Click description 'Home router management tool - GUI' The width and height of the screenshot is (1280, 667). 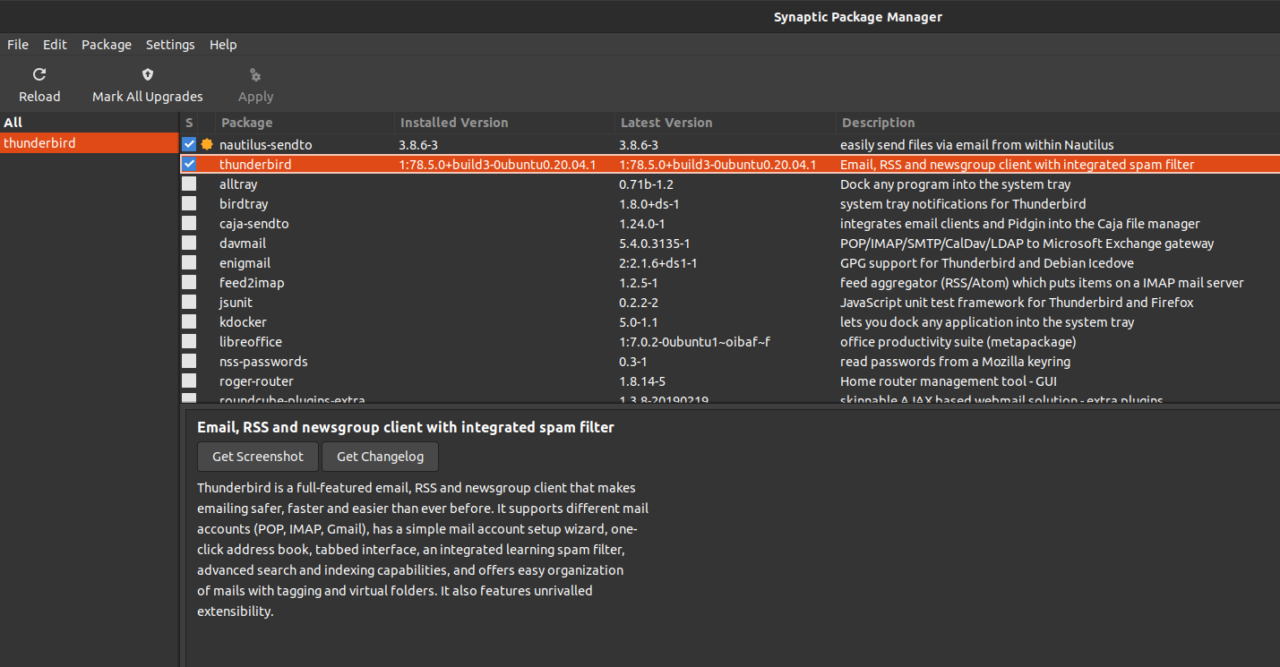tap(948, 381)
